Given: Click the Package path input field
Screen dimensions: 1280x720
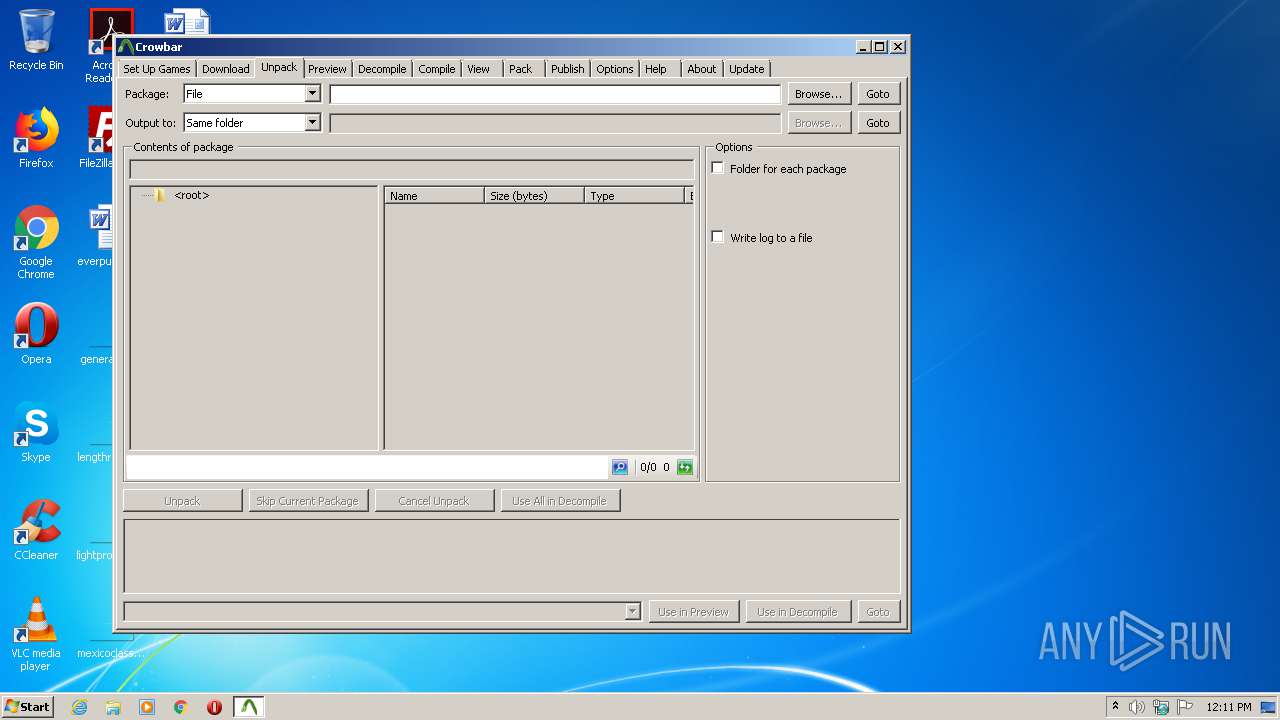Looking at the screenshot, I should (x=555, y=93).
